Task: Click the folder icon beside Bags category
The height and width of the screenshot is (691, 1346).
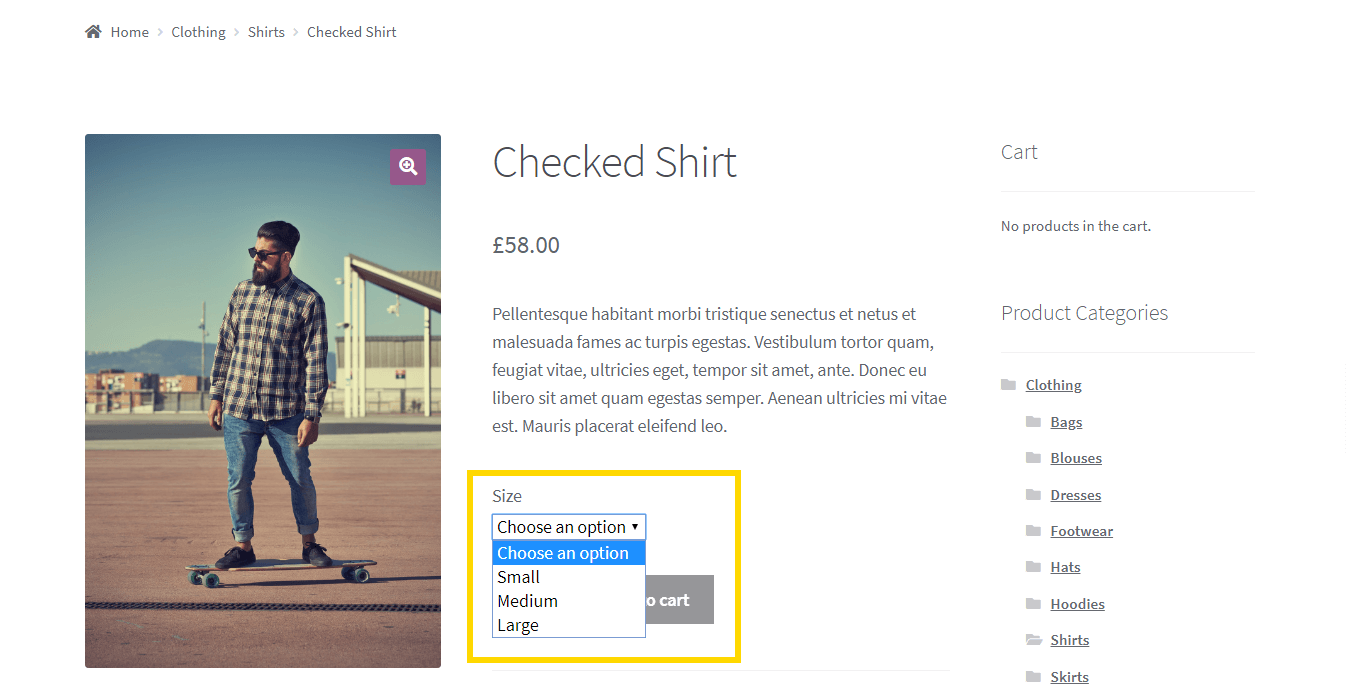Action: pyautogui.click(x=1034, y=421)
